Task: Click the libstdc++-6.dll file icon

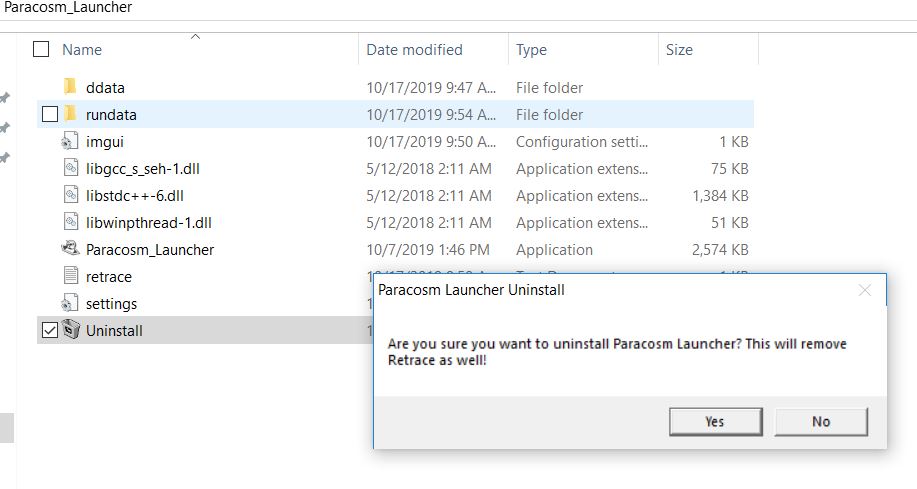Action: pyautogui.click(x=70, y=195)
